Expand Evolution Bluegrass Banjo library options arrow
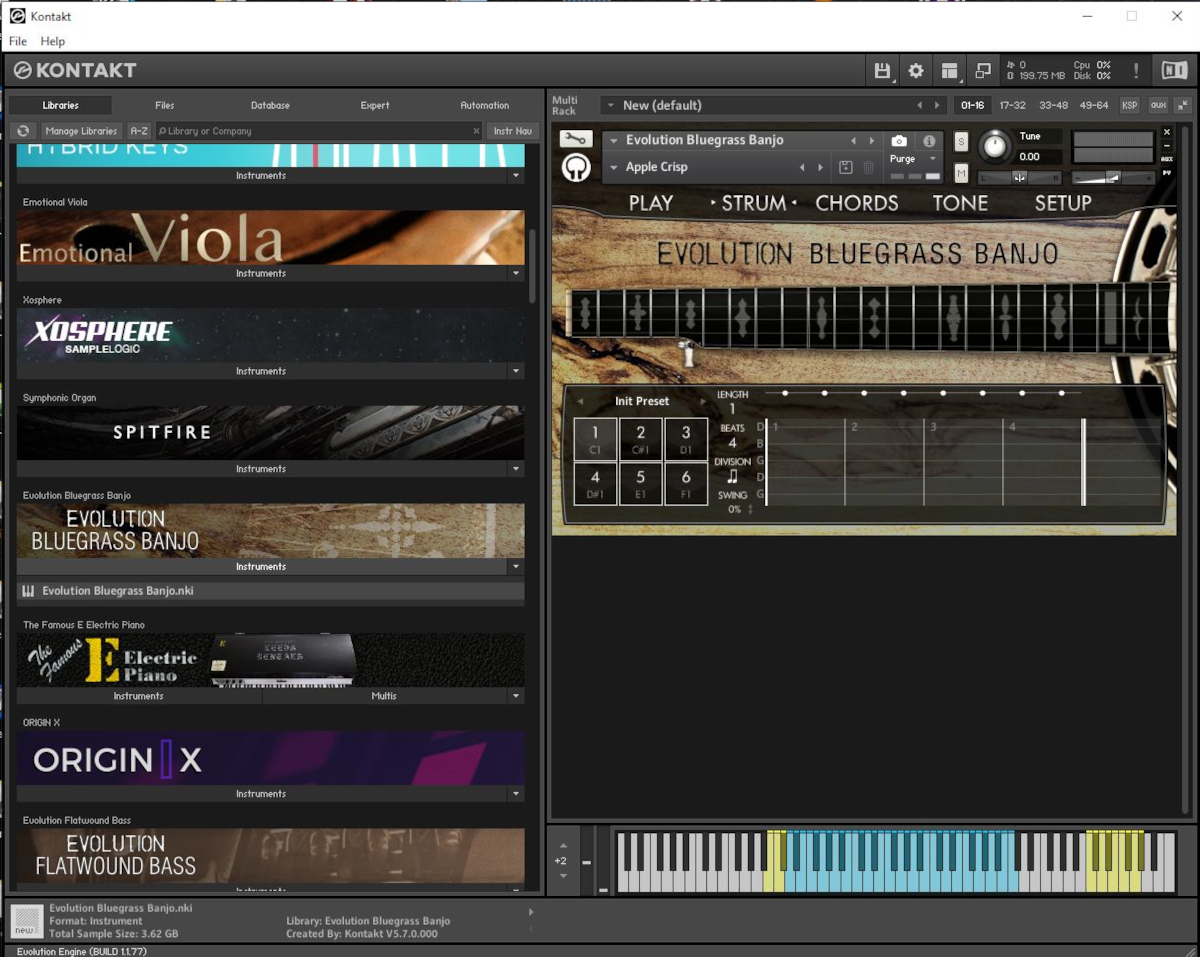 pyautogui.click(x=516, y=567)
